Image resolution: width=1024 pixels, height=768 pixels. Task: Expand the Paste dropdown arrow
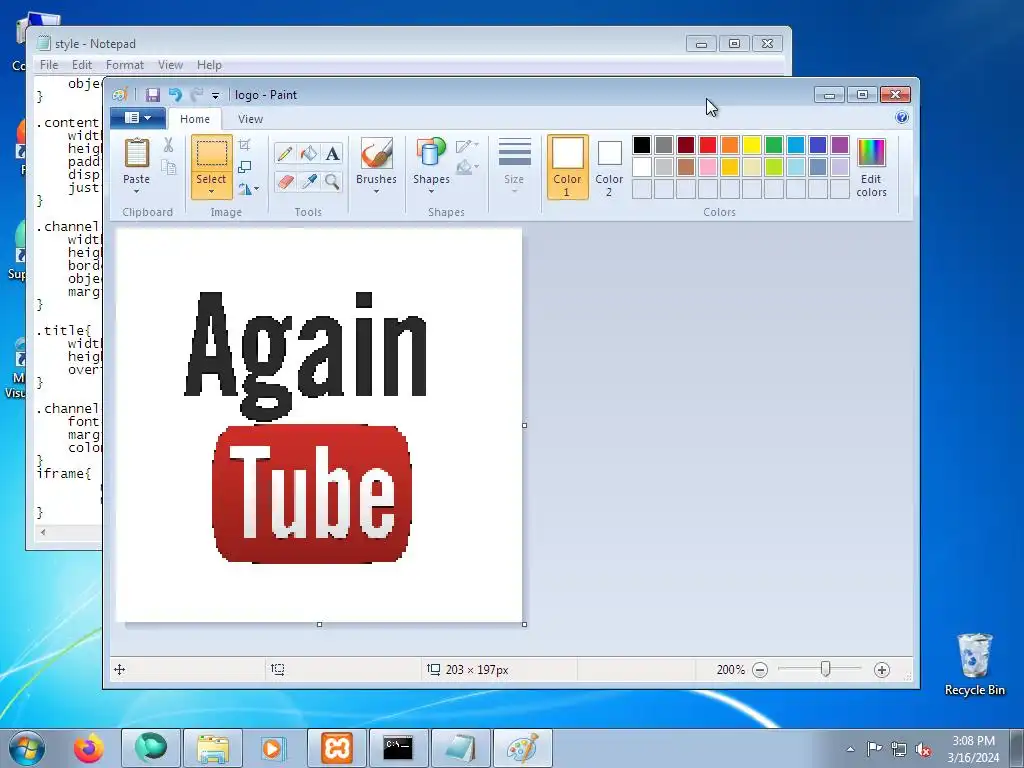[136, 191]
